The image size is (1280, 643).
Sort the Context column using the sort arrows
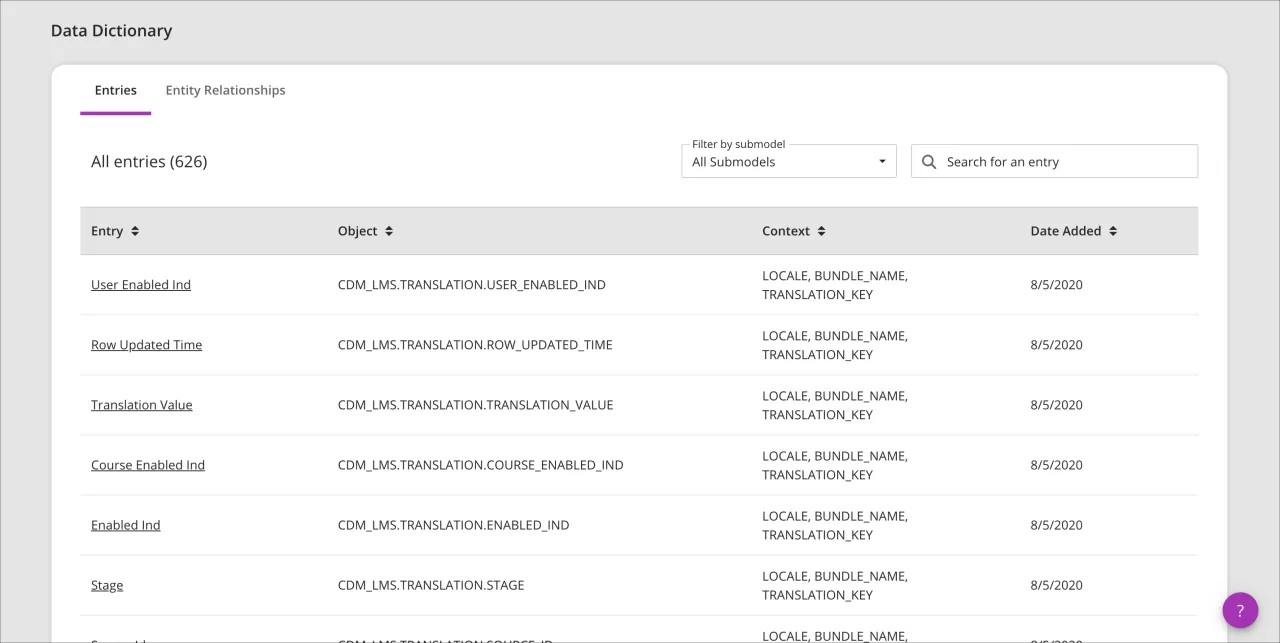tap(820, 230)
